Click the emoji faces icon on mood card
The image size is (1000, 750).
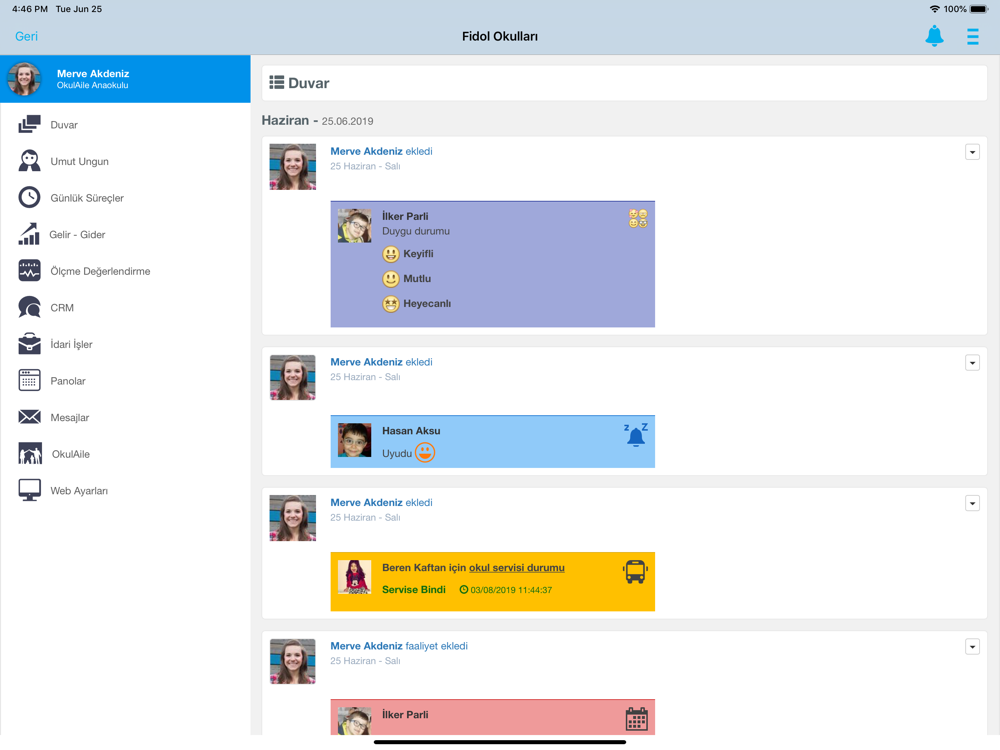click(638, 218)
